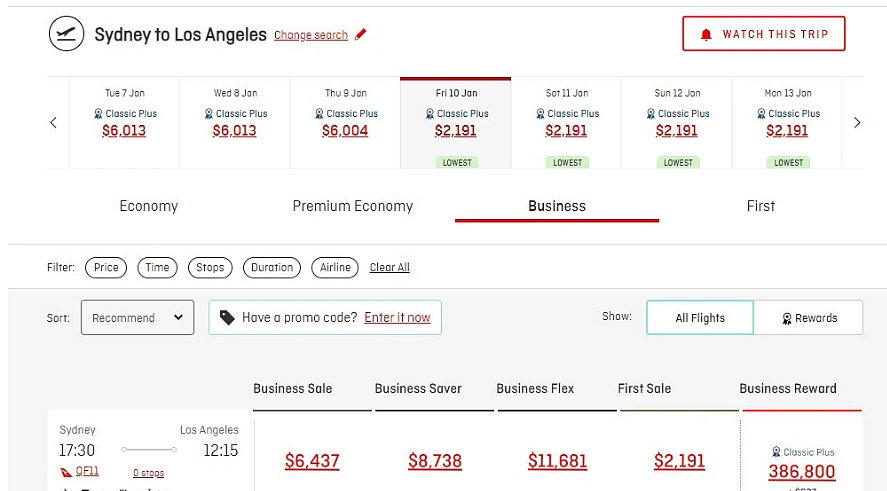Open the Sort Recommend dropdown
The image size is (887, 491).
137,318
